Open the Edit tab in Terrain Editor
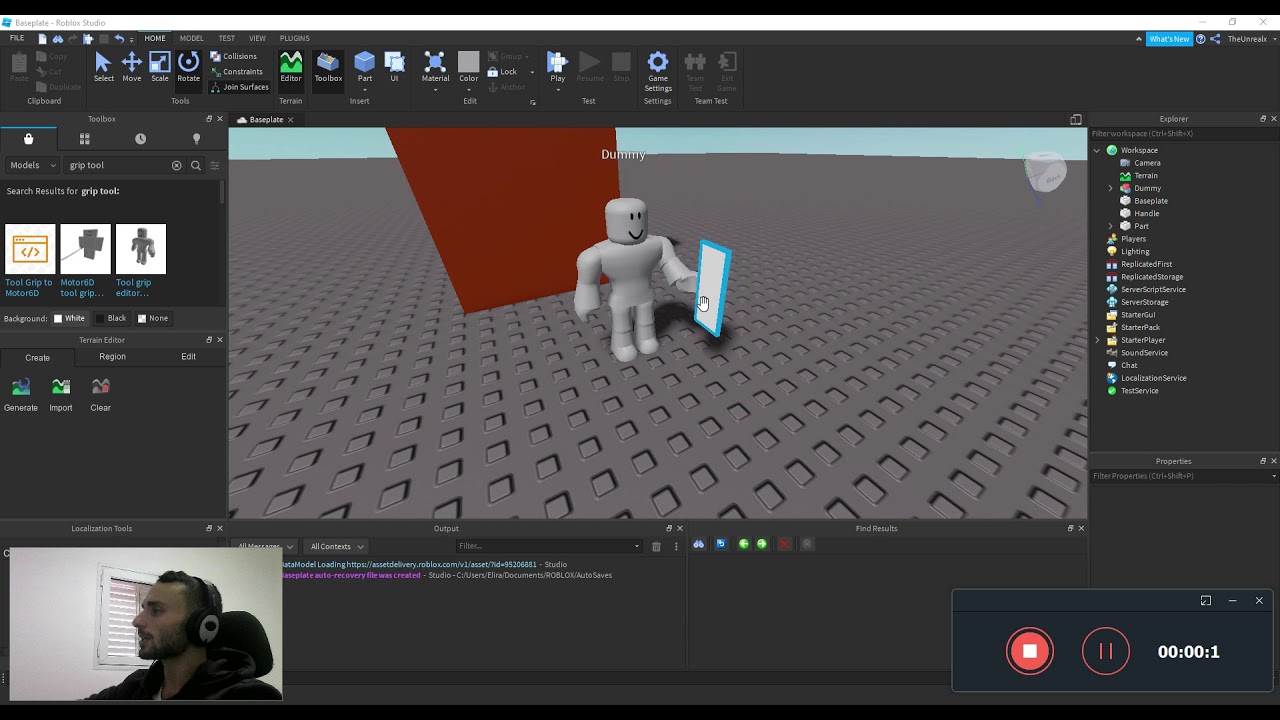 point(188,357)
